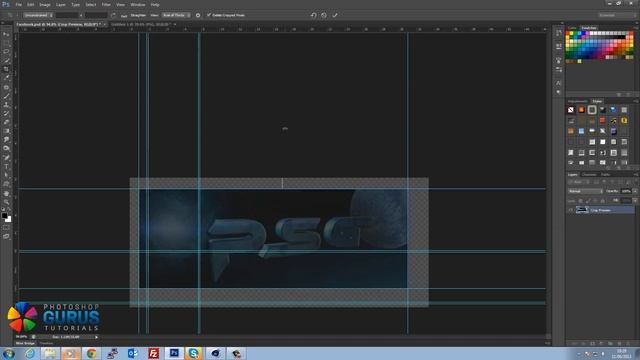Select the Eyedropper tool
The width and height of the screenshot is (640, 360).
[x=6, y=78]
